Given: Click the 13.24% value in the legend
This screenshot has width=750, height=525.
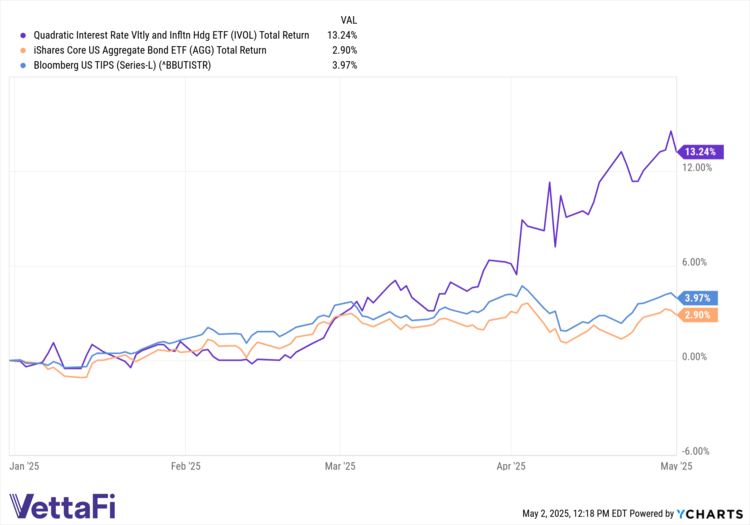Looking at the screenshot, I should point(342,35).
